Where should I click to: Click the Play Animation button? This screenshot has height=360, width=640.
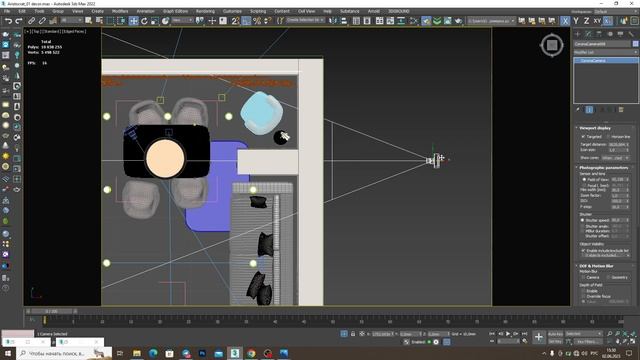pos(508,334)
